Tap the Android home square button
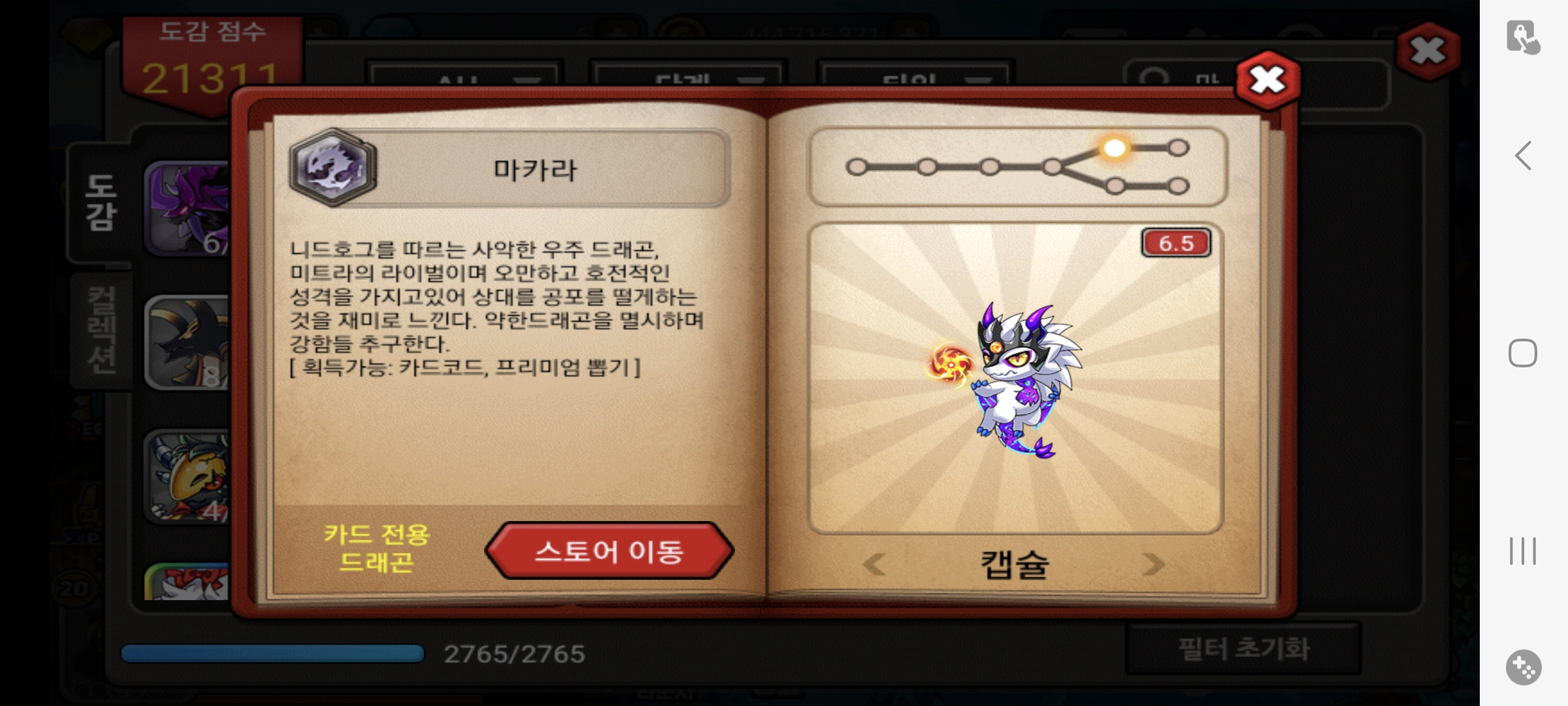 [1522, 353]
